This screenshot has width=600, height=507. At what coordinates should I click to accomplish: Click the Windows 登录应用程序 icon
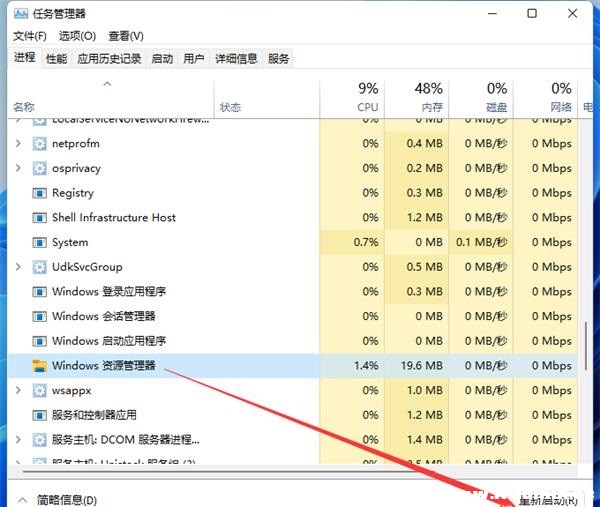pos(39,292)
